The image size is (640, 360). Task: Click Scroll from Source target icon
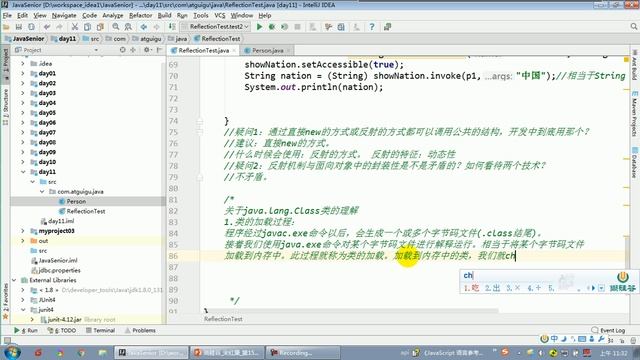122,50
